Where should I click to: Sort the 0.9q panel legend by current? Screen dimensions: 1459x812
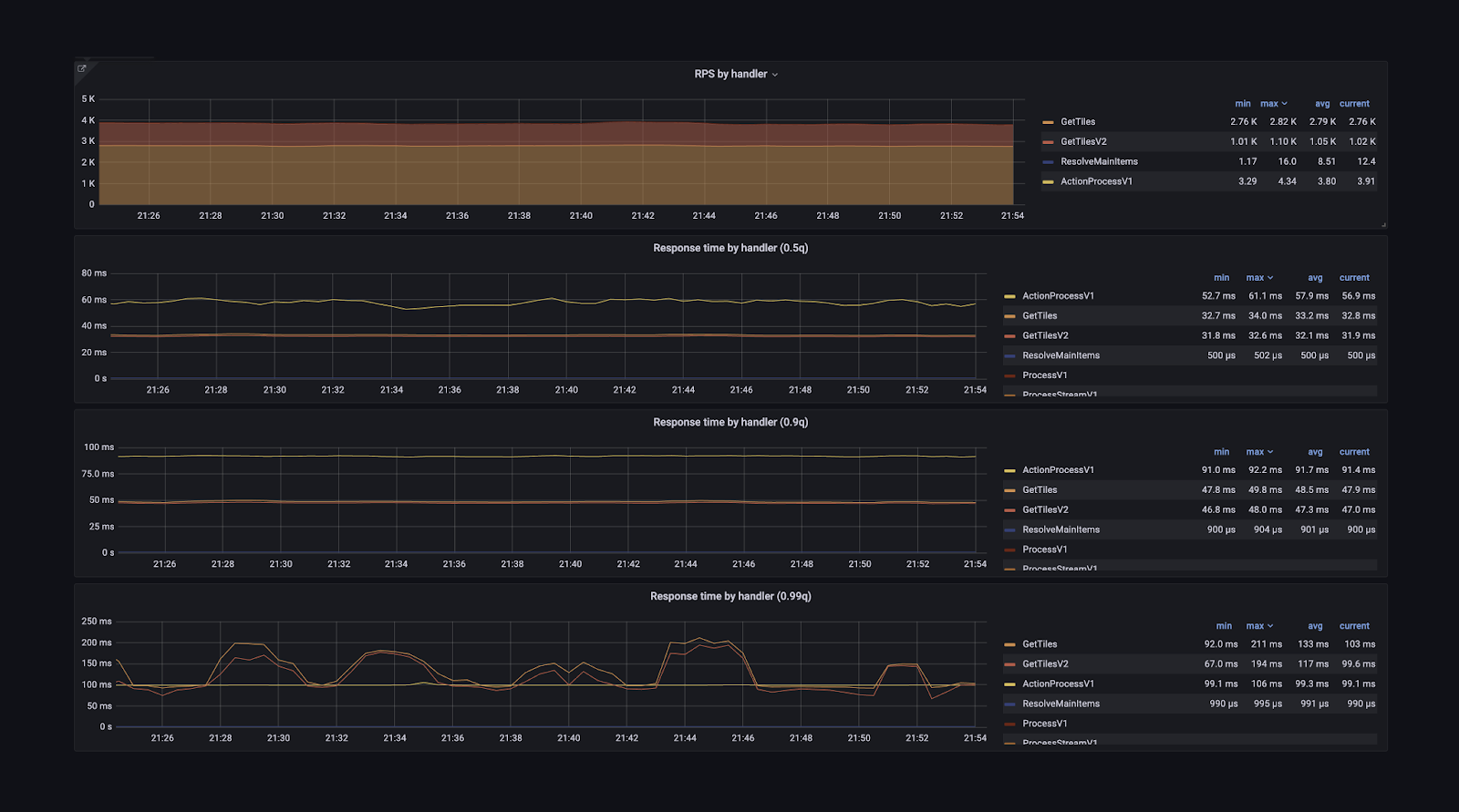[x=1354, y=452]
